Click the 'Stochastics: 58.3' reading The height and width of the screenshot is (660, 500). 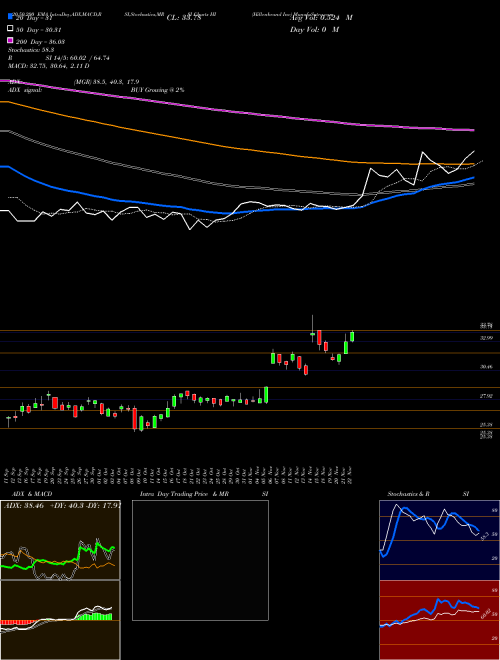(31, 50)
